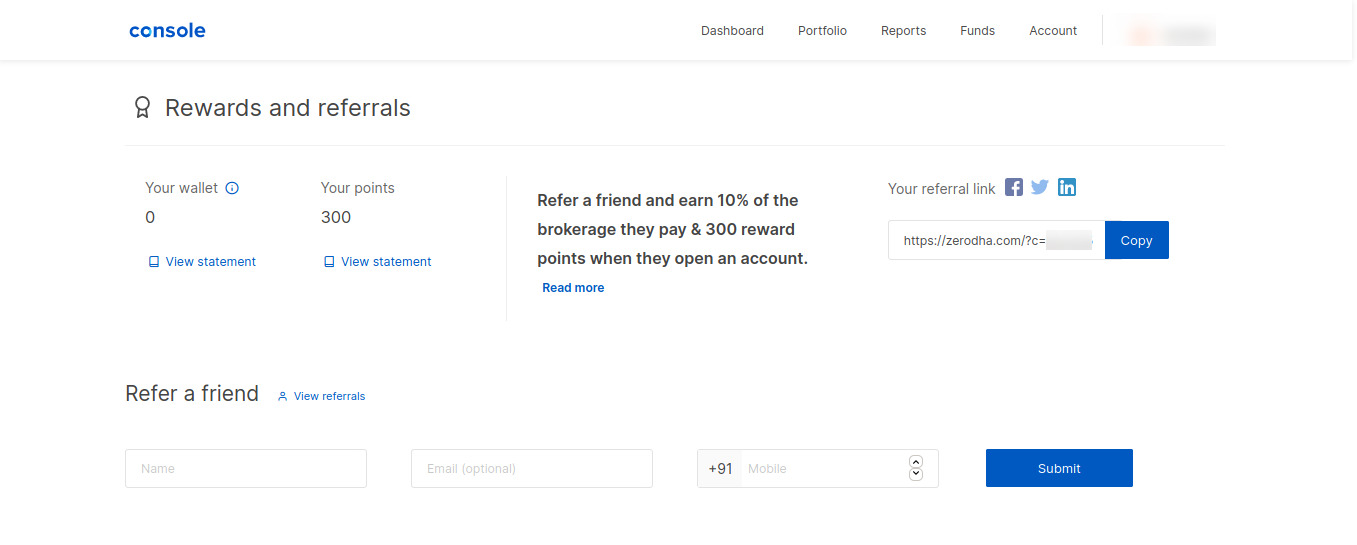Screen dimensions: 1357x545
Task: Submit the refer a friend form
Action: 1059,468
